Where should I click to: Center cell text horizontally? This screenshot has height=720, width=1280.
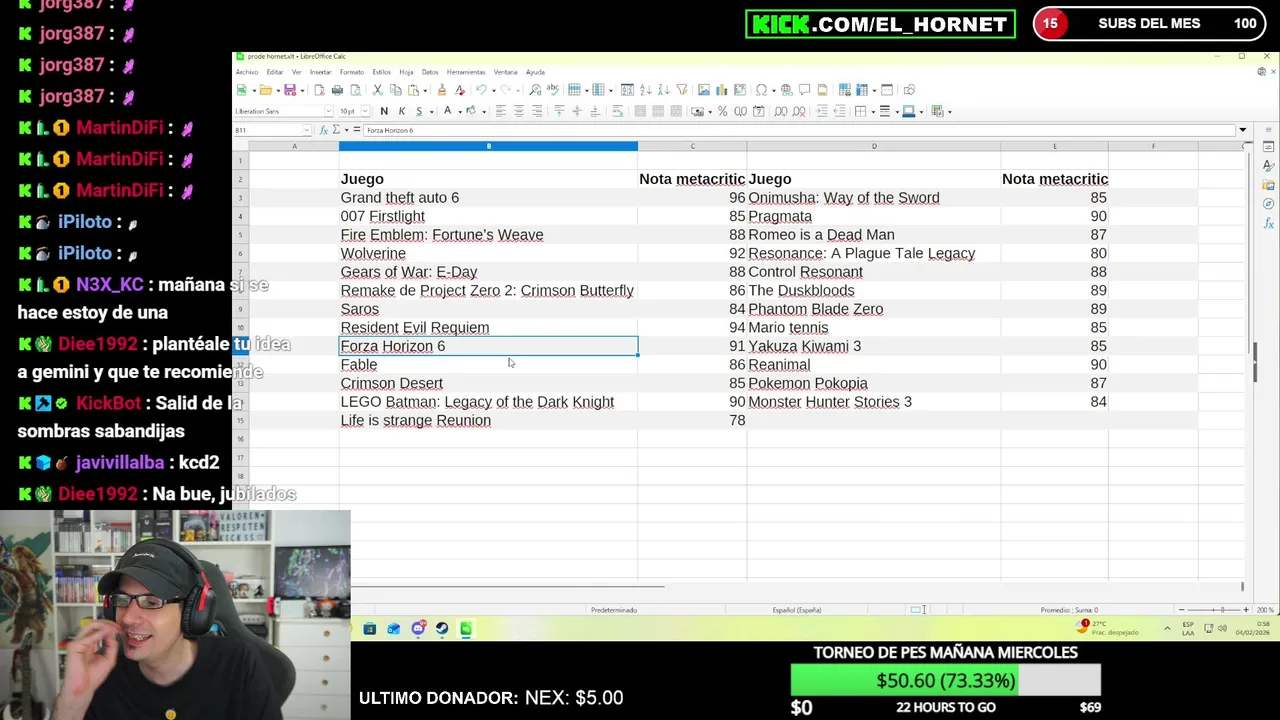pyautogui.click(x=519, y=111)
